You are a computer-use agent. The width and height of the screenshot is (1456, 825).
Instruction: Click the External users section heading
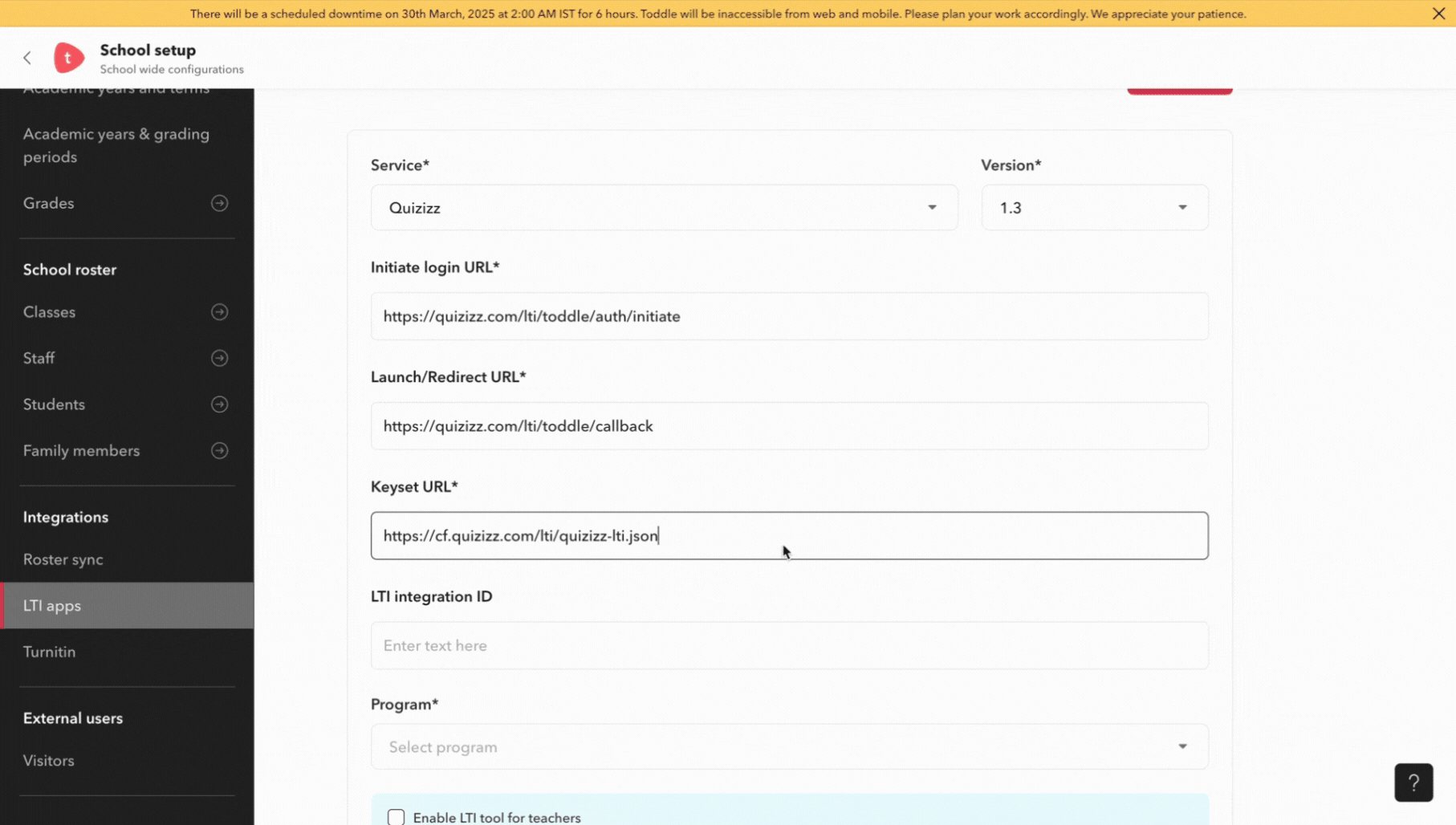[73, 718]
